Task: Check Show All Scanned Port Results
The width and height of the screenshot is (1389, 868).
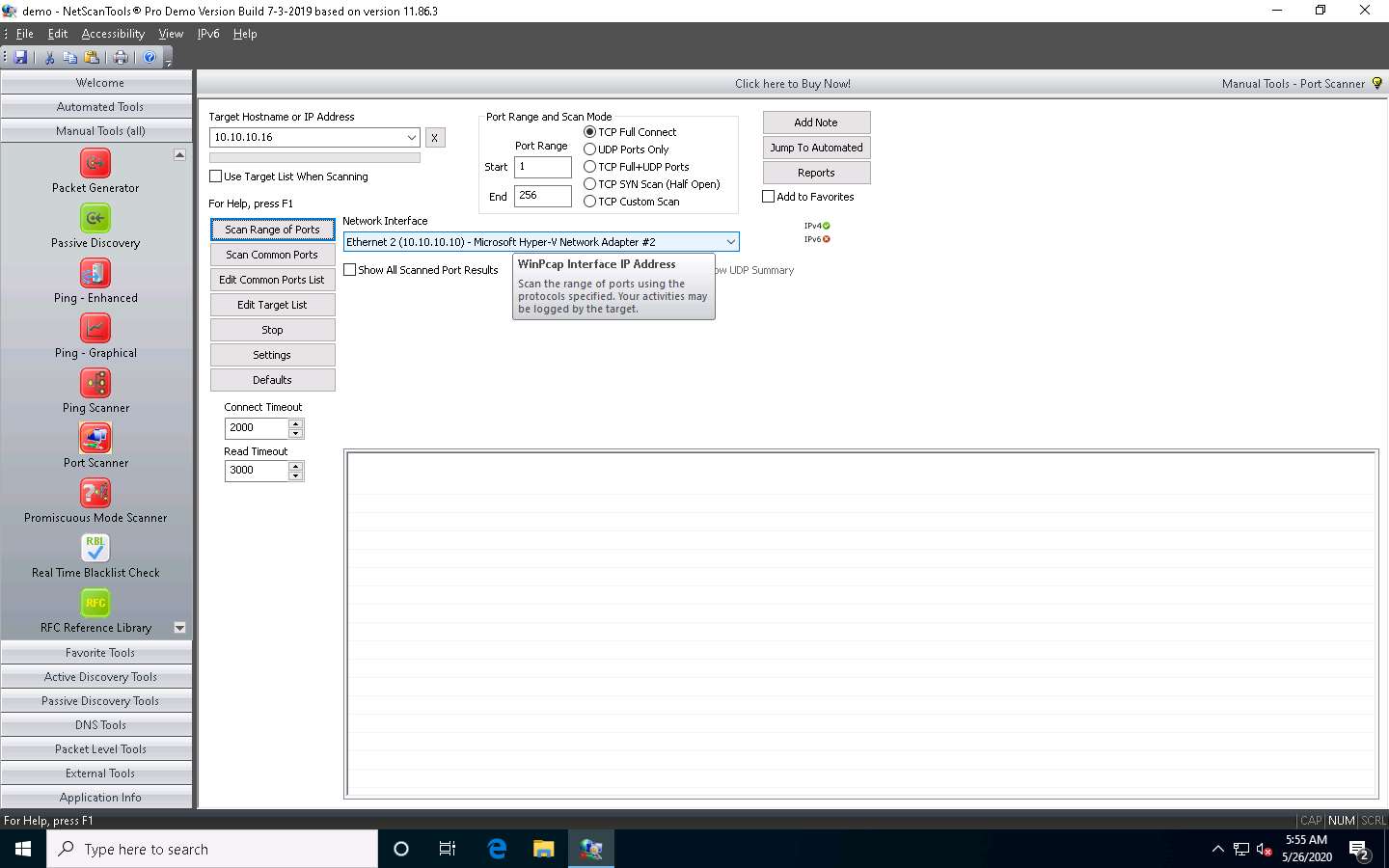Action: tap(350, 270)
